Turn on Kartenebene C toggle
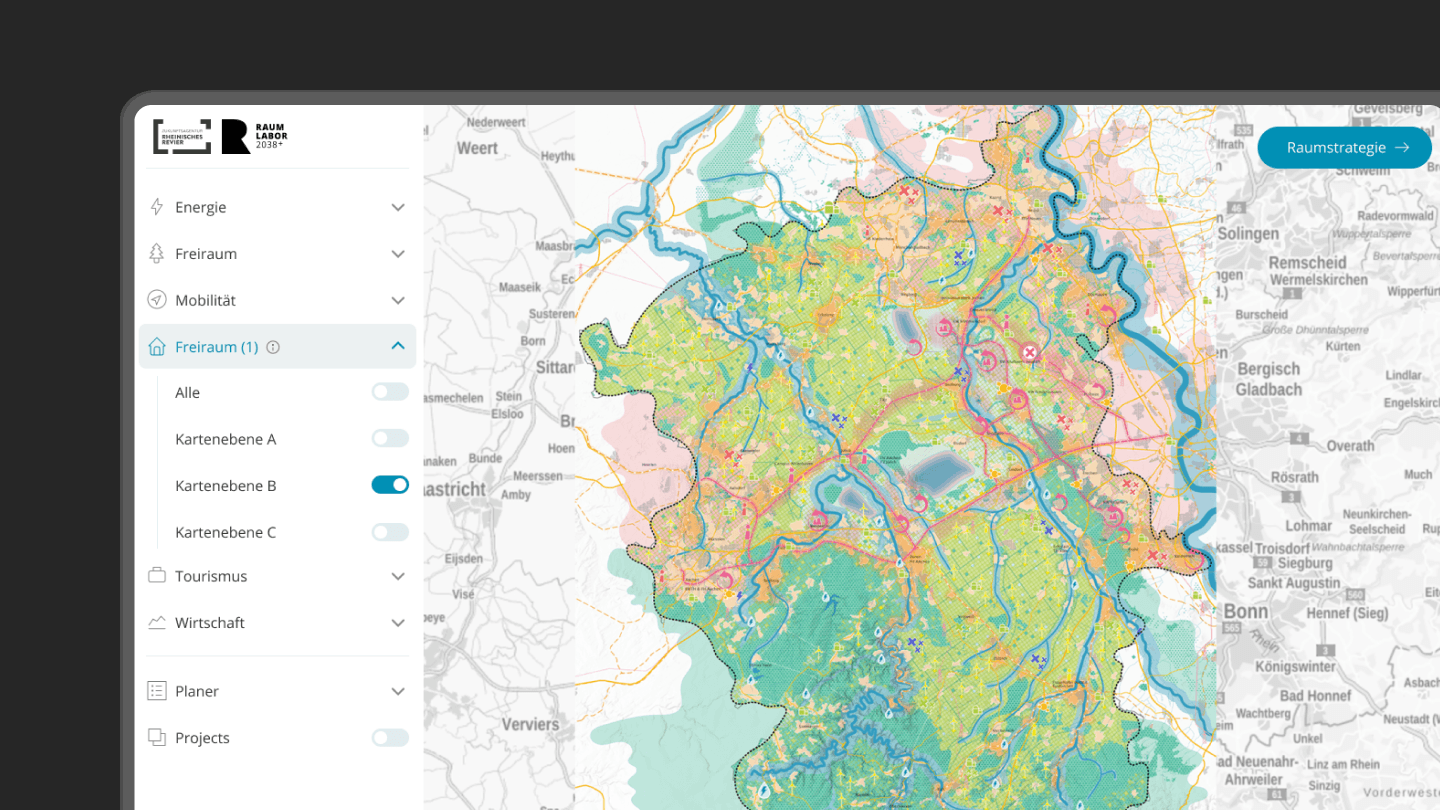The width and height of the screenshot is (1440, 810). pyautogui.click(x=390, y=532)
